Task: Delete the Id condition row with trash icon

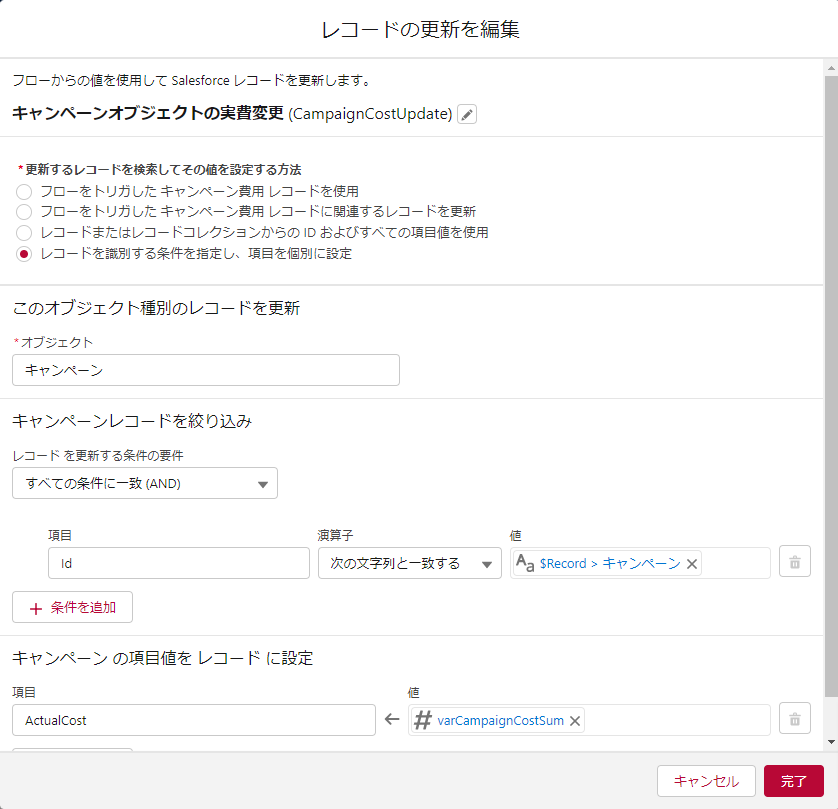Action: point(795,562)
